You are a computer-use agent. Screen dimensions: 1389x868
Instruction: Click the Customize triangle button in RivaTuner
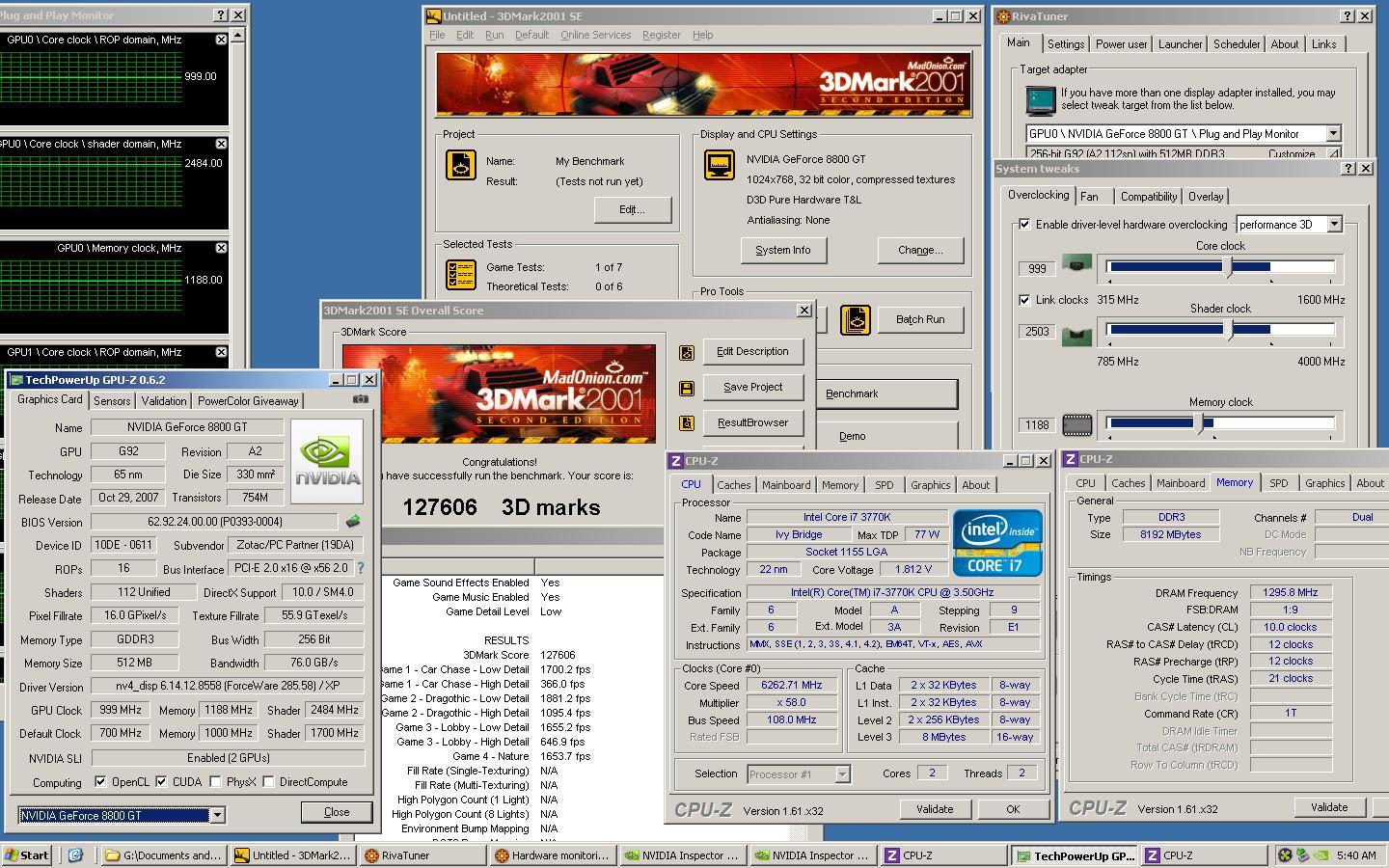click(1334, 153)
